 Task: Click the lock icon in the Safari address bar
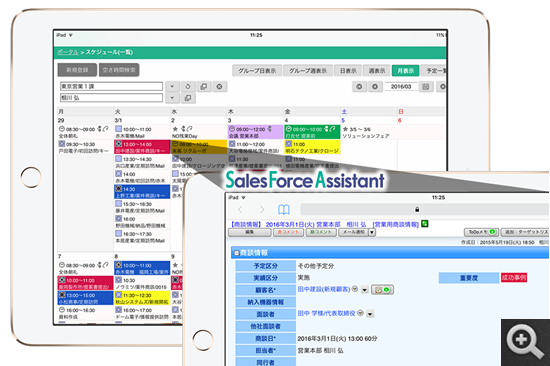pyautogui.click(x=417, y=209)
